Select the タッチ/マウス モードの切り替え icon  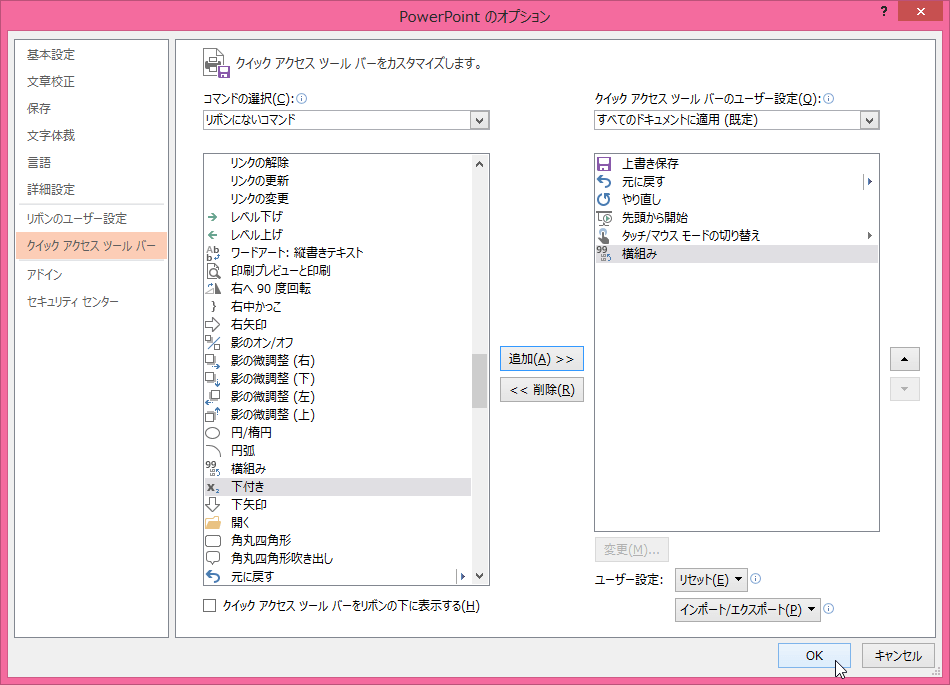point(604,236)
